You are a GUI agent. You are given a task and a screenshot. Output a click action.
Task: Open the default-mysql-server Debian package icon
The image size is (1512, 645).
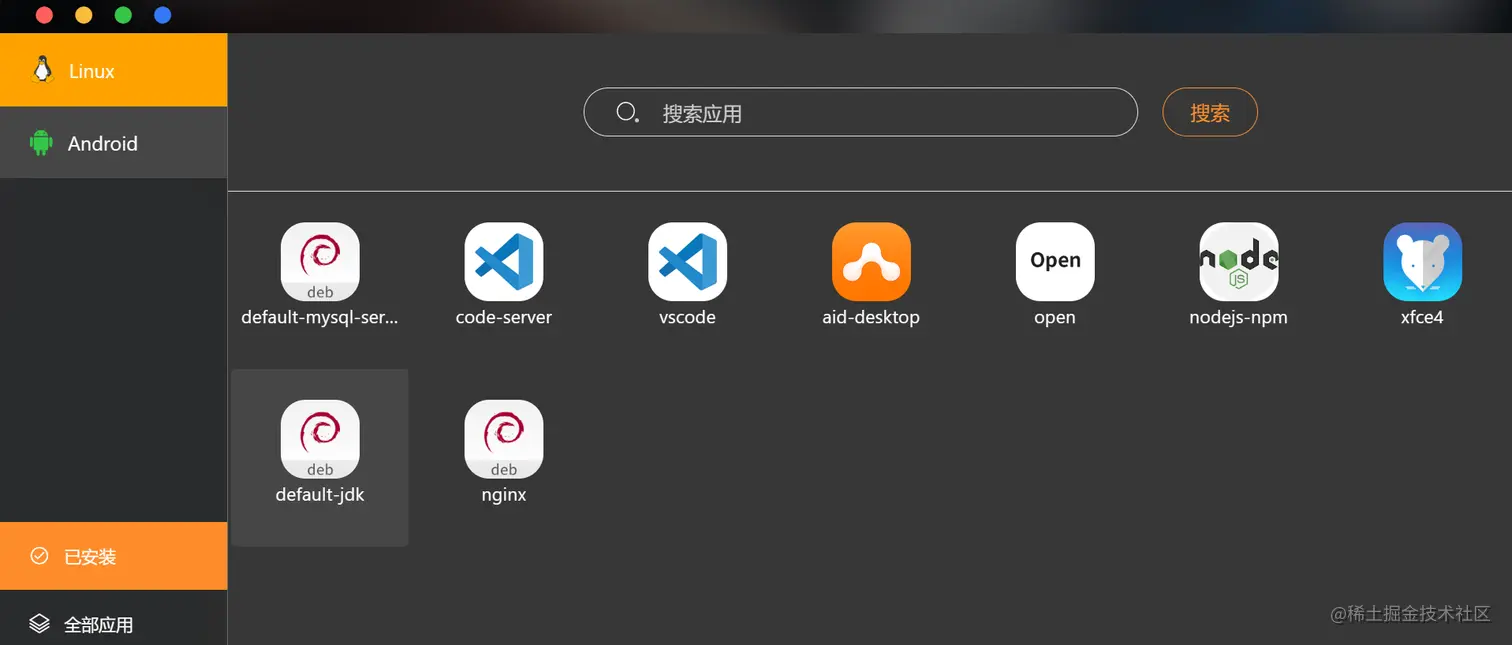[x=320, y=262]
